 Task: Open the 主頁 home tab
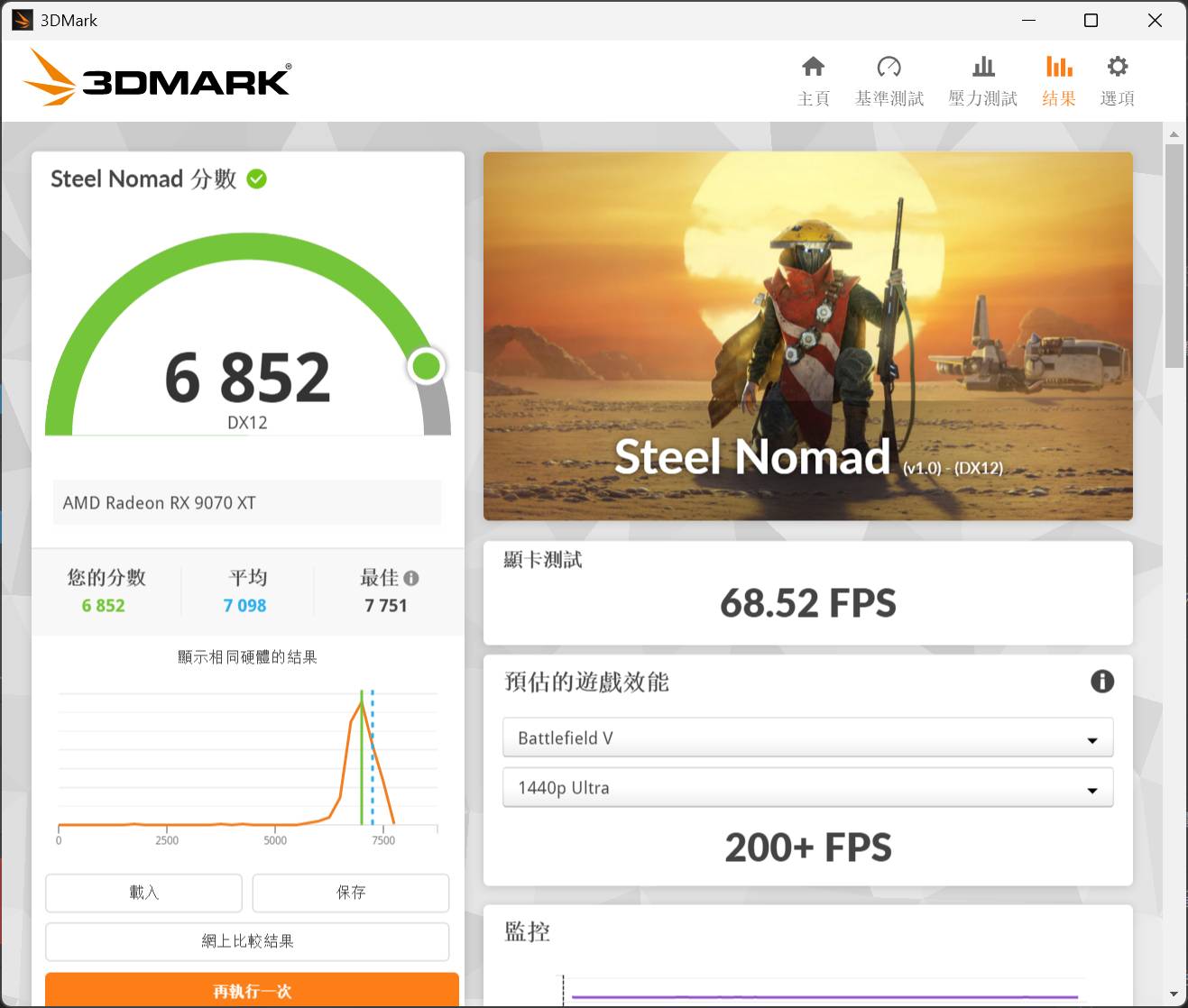[813, 81]
